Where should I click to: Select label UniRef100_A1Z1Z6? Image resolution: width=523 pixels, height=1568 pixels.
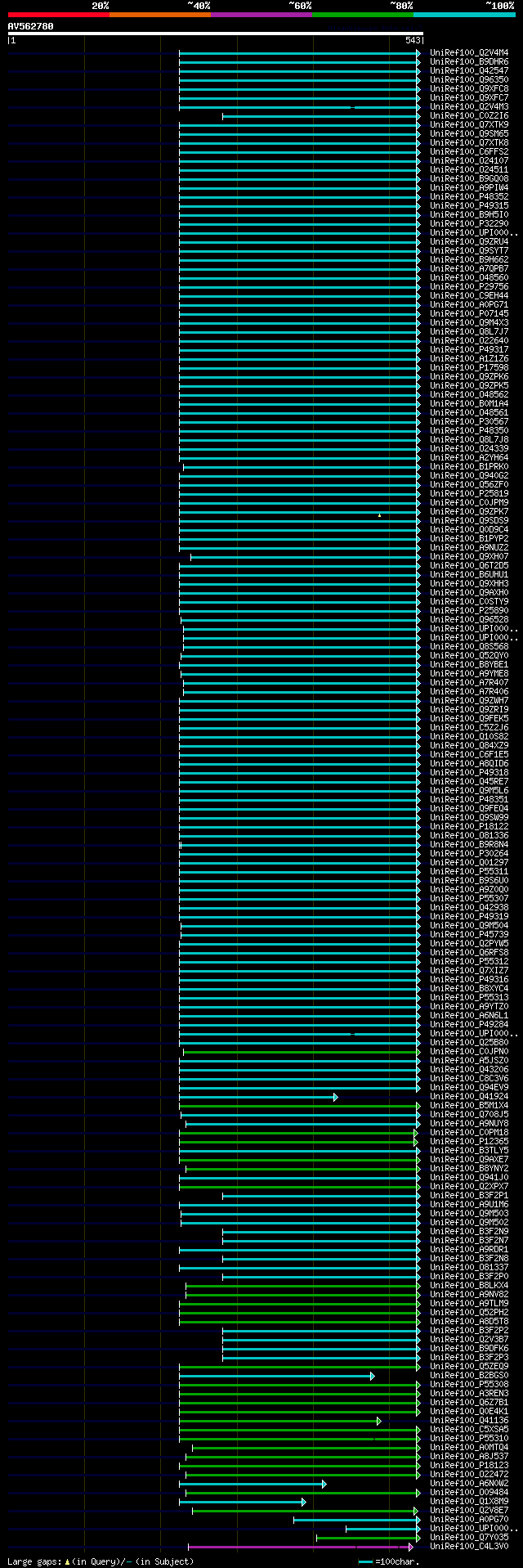469,358
